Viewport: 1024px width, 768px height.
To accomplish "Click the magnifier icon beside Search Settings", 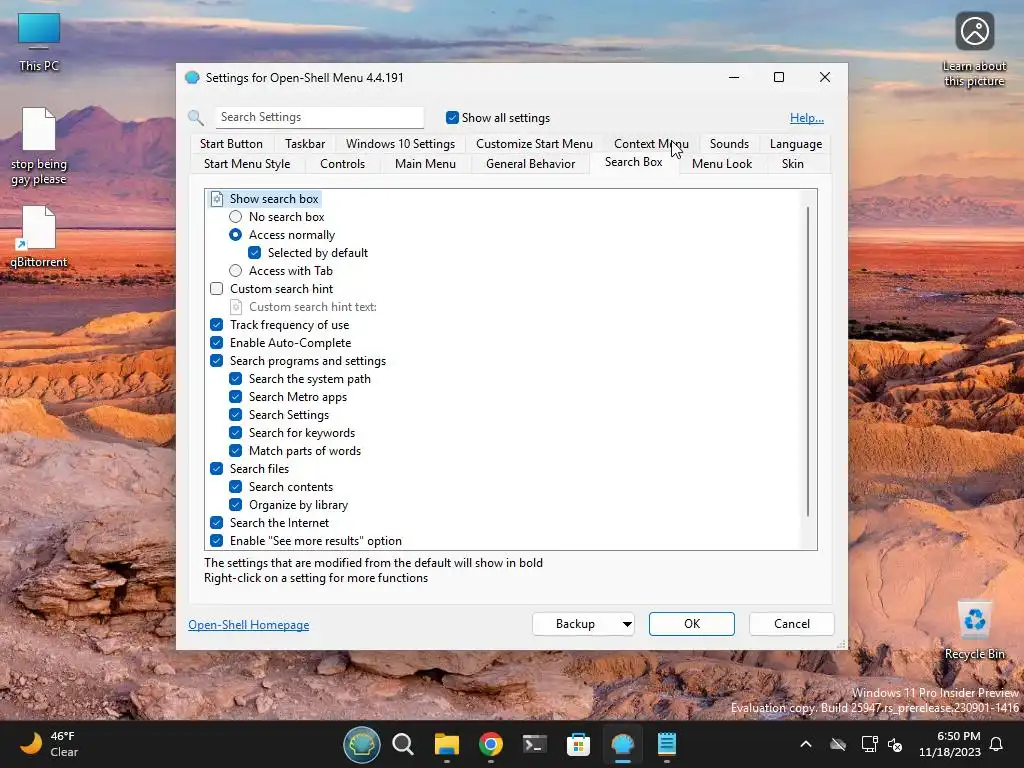I will (196, 118).
